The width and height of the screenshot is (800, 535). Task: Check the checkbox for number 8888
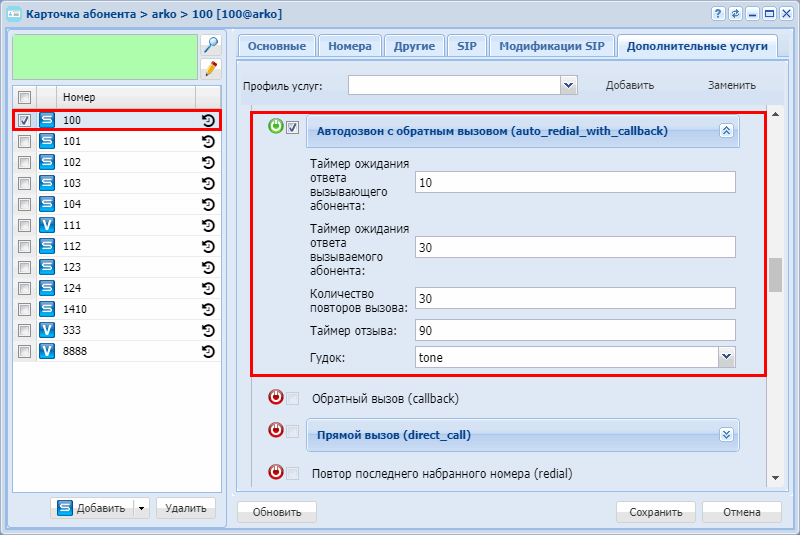tap(24, 351)
